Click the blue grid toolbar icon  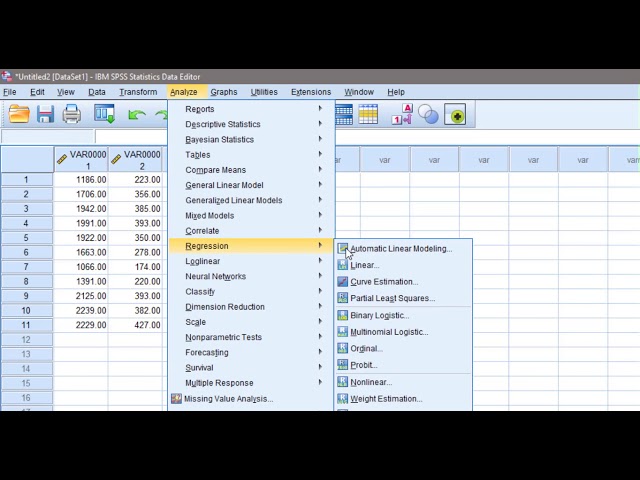[344, 114]
